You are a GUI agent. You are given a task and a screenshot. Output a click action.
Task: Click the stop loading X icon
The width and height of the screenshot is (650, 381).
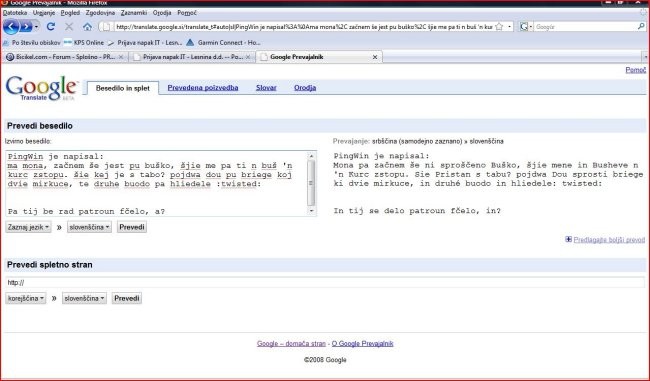point(69,27)
